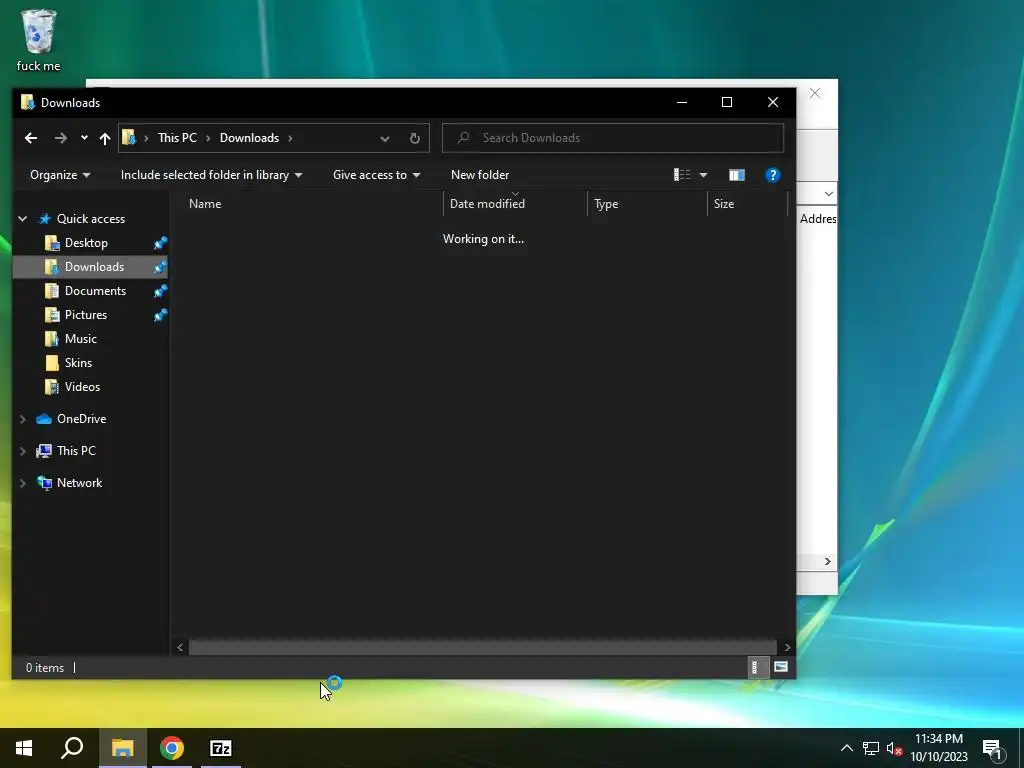Expand the This PC node
The height and width of the screenshot is (768, 1024).
coord(23,451)
